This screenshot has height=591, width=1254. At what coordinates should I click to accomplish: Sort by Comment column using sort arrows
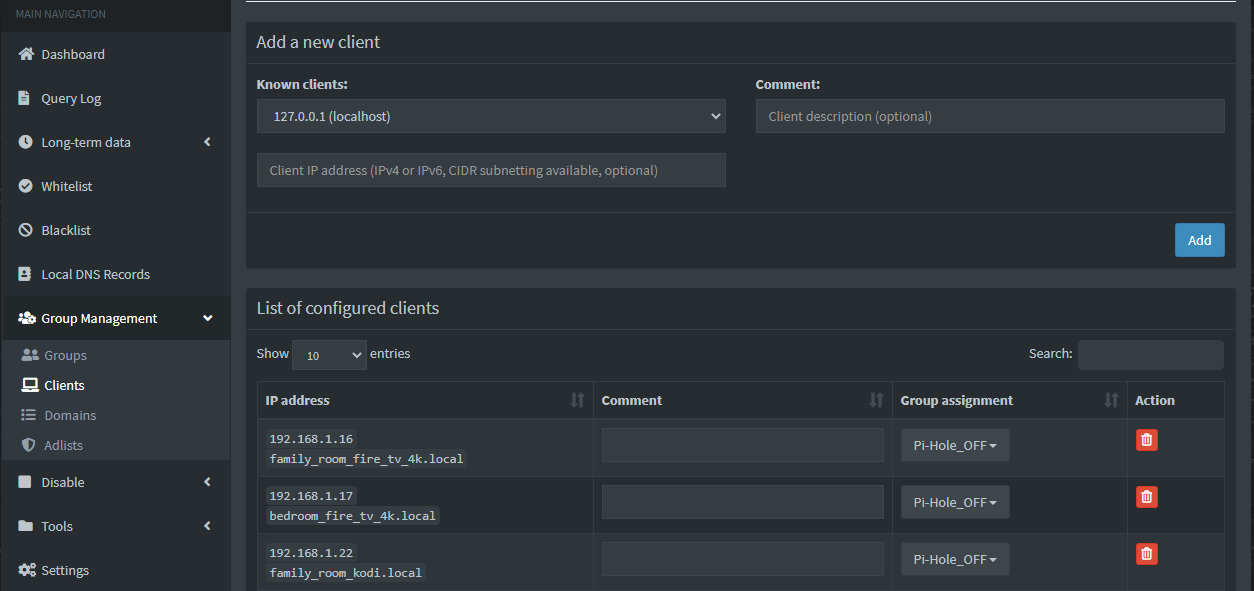(876, 400)
